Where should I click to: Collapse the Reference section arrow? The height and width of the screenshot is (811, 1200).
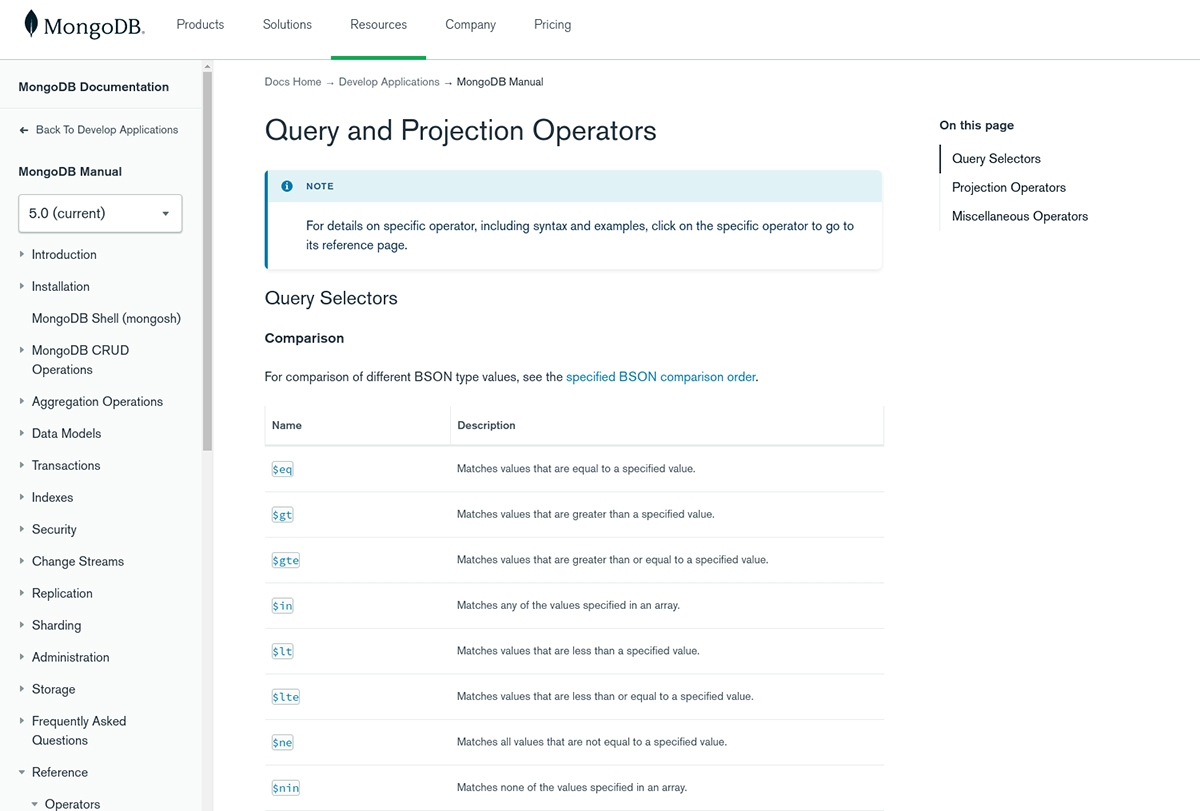point(22,773)
